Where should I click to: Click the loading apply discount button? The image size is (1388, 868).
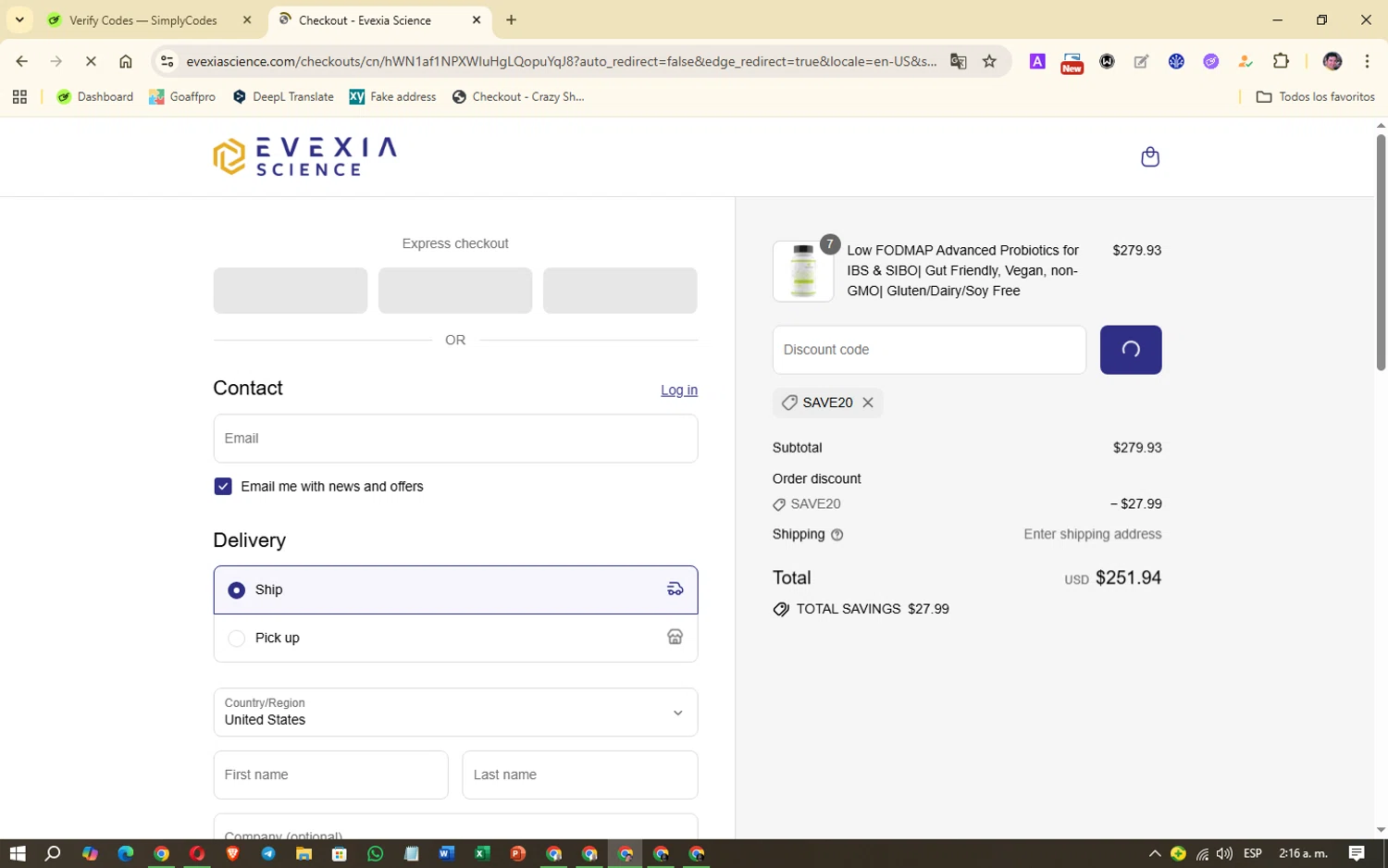pyautogui.click(x=1131, y=350)
